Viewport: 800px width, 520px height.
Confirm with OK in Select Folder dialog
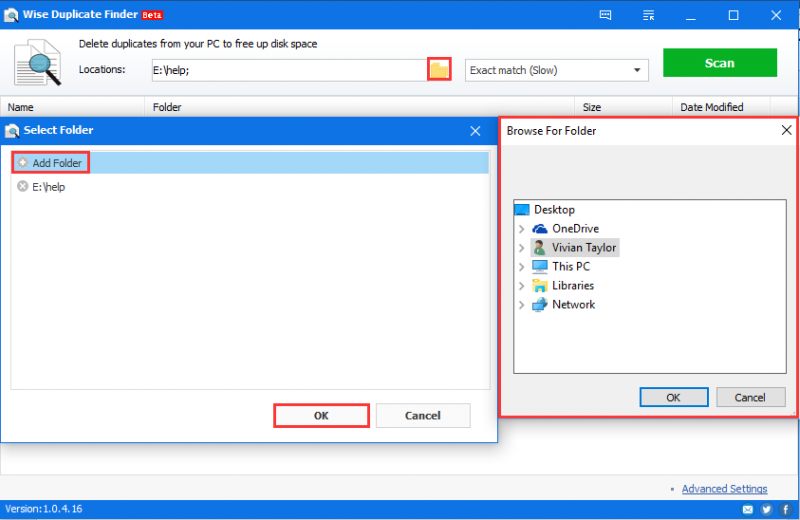click(x=321, y=415)
